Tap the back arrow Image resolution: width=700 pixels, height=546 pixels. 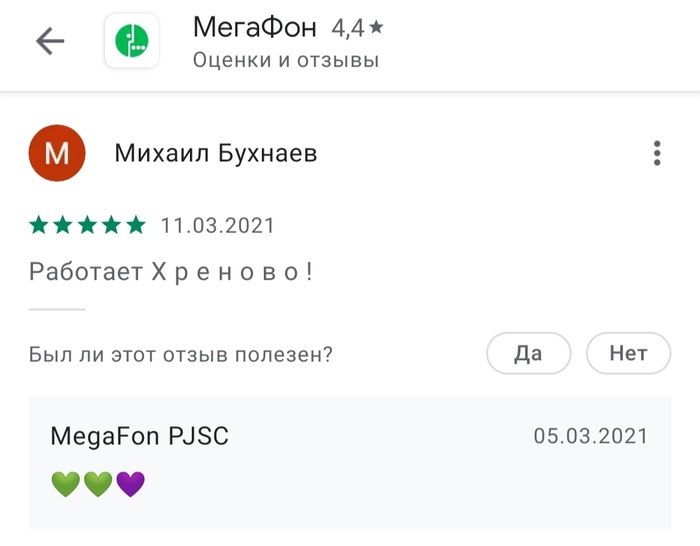pos(49,41)
